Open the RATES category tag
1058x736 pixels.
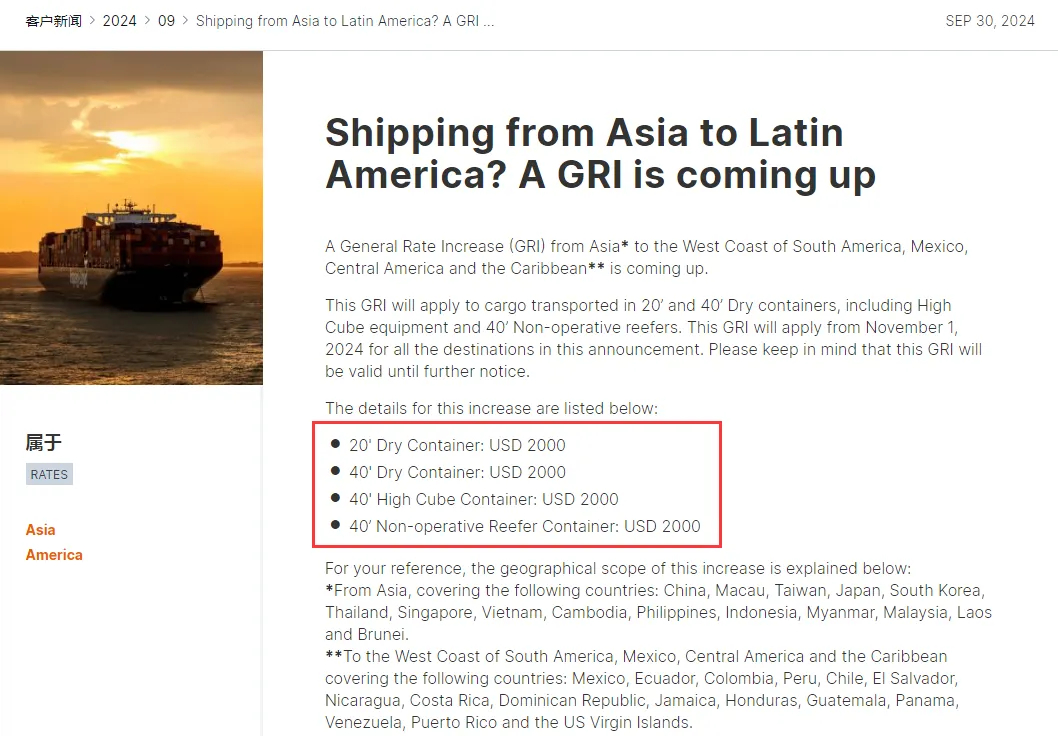[49, 474]
